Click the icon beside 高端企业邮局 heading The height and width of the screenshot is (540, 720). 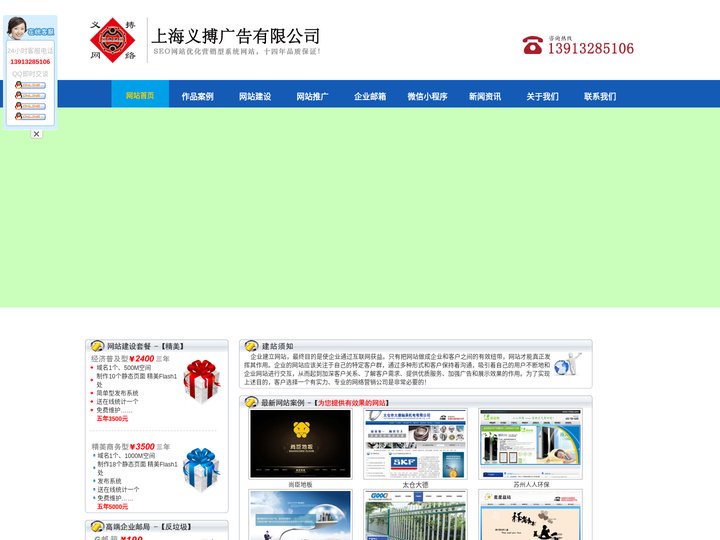97,526
